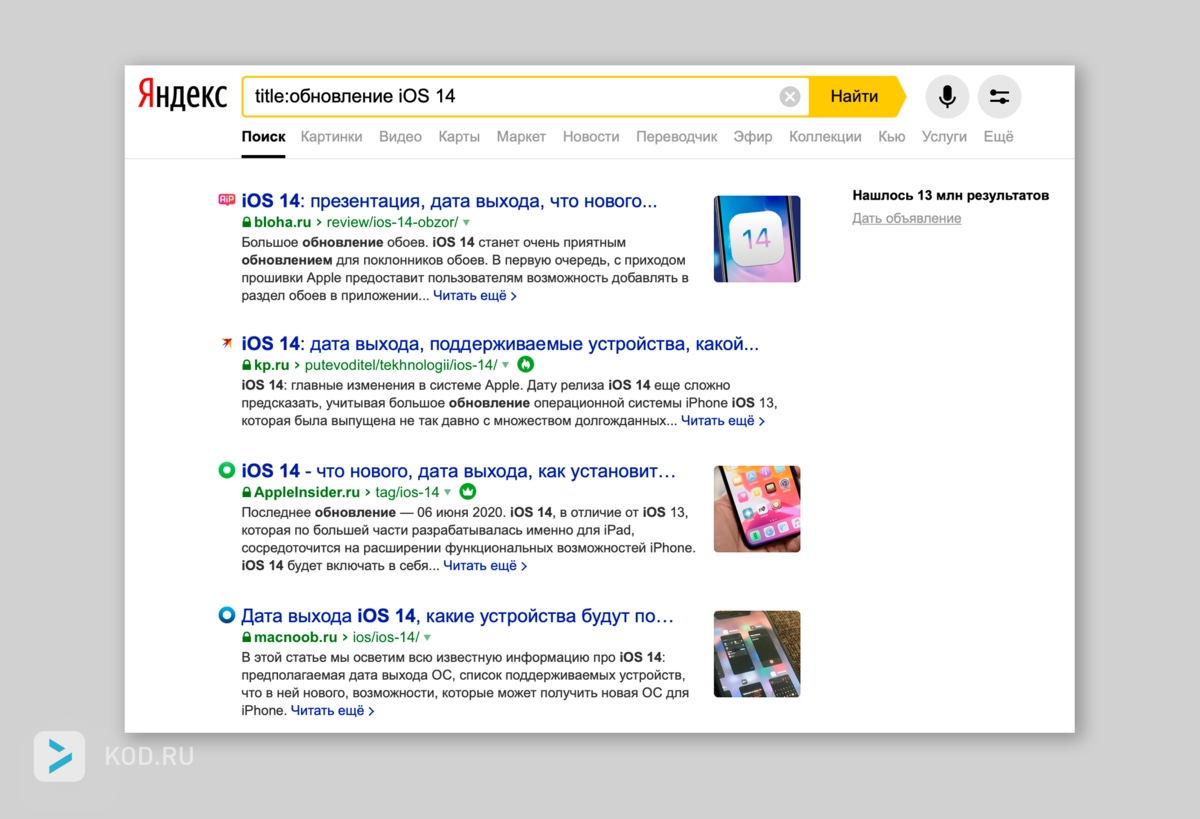Click the macnoob.ru ios/ios-14/ path link

coord(386,637)
